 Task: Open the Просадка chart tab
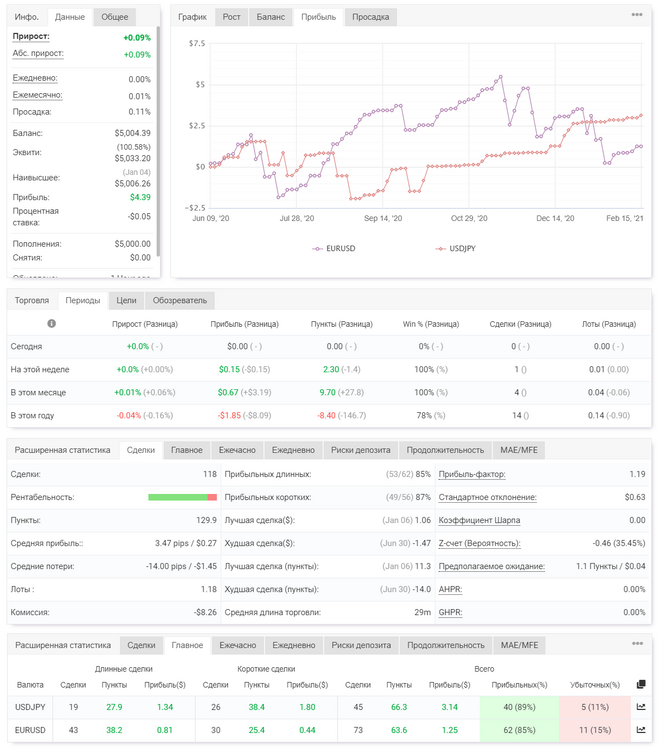click(371, 17)
